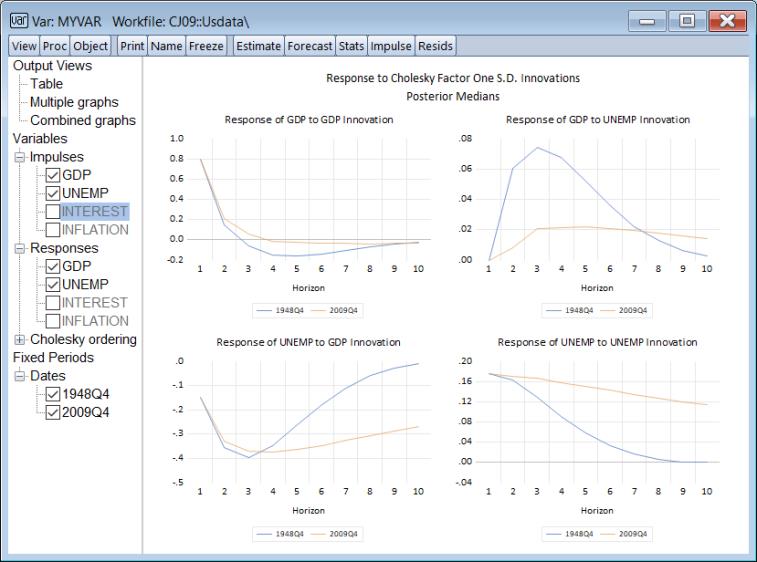Open the View menu button

click(x=24, y=46)
